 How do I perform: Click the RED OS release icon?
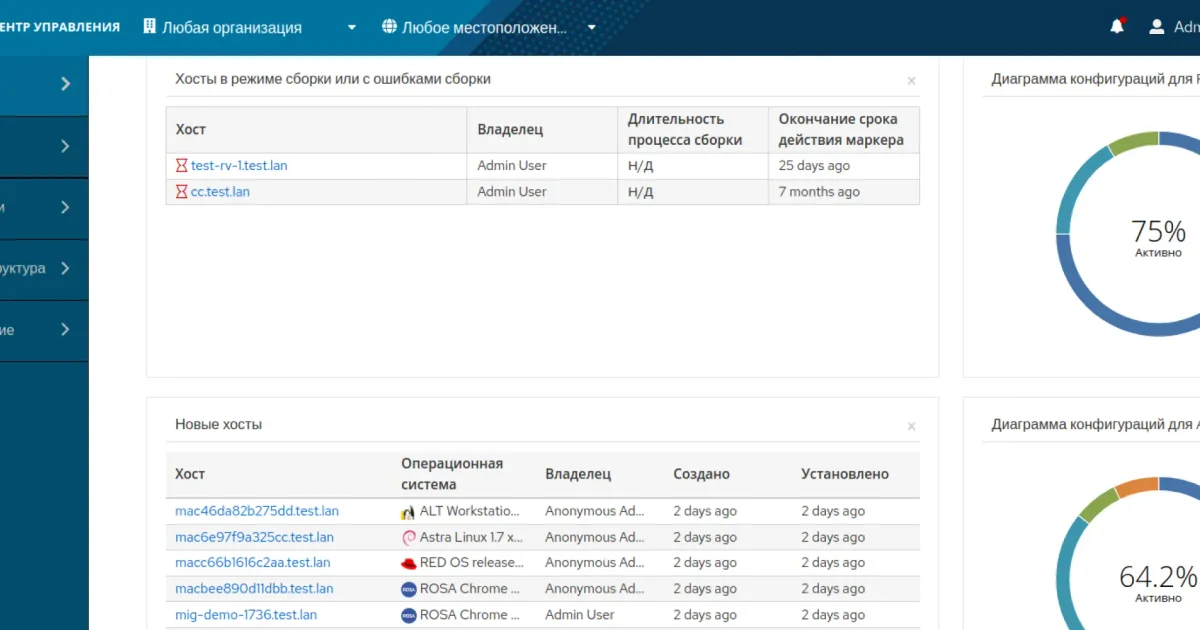click(x=408, y=563)
